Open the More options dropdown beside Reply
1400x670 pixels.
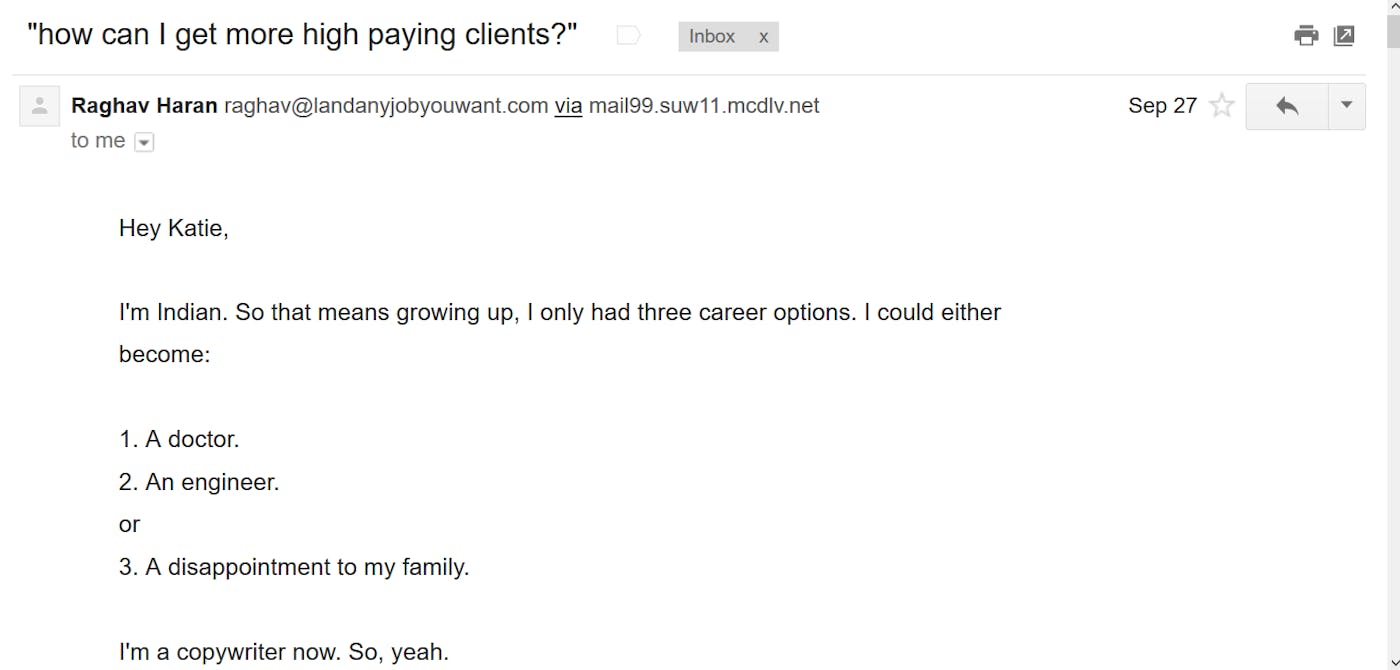1346,105
